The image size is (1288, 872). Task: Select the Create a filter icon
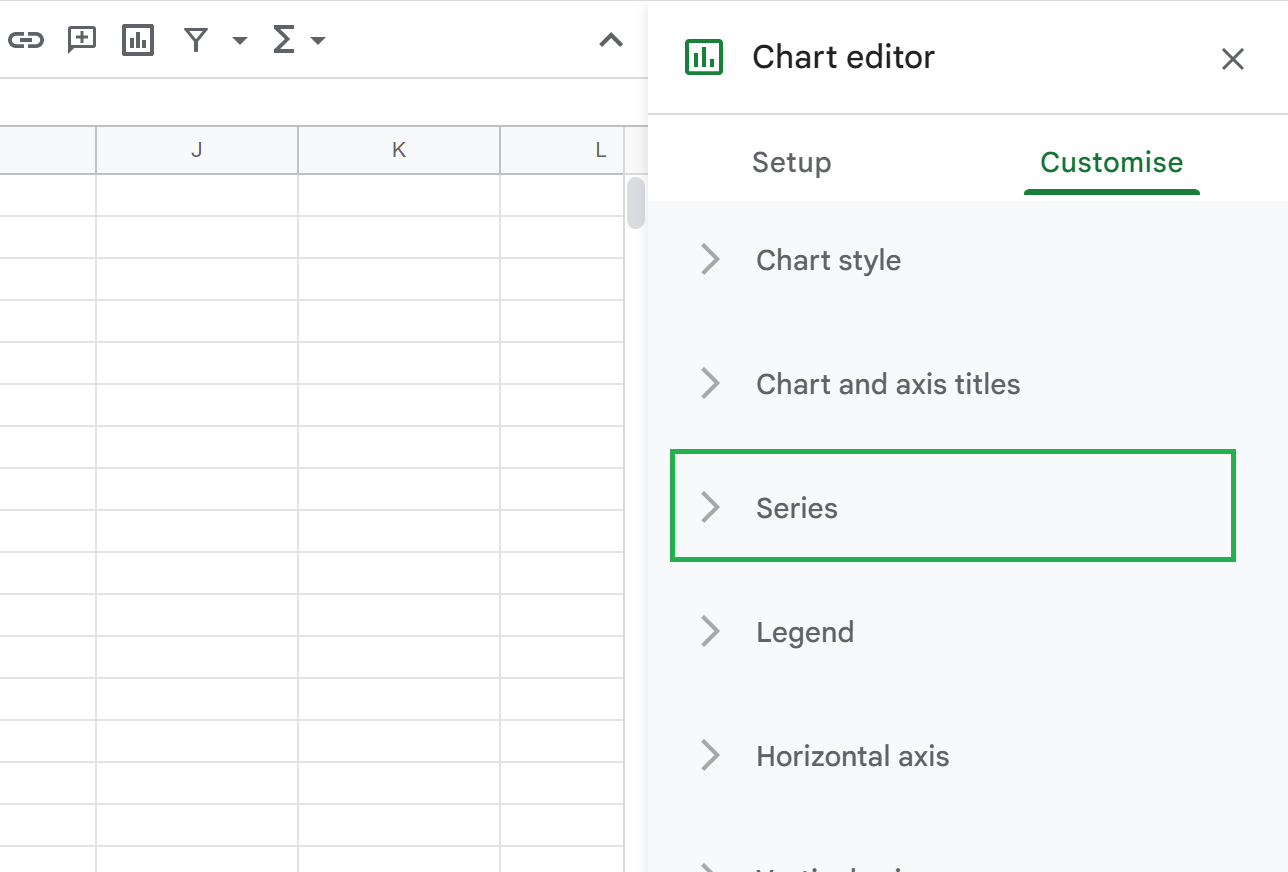pyautogui.click(x=195, y=40)
